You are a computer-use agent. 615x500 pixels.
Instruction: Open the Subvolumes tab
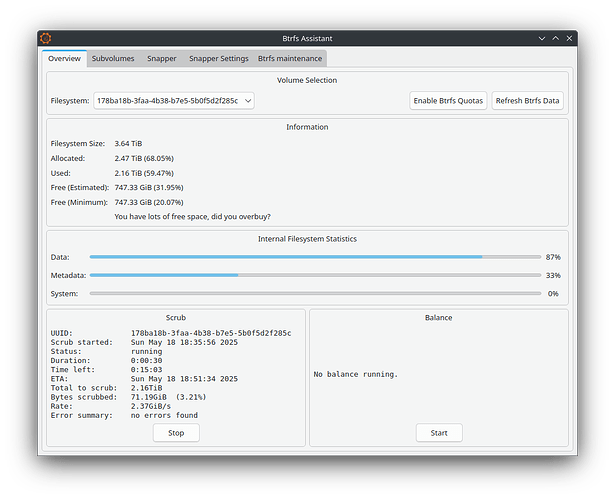click(113, 58)
